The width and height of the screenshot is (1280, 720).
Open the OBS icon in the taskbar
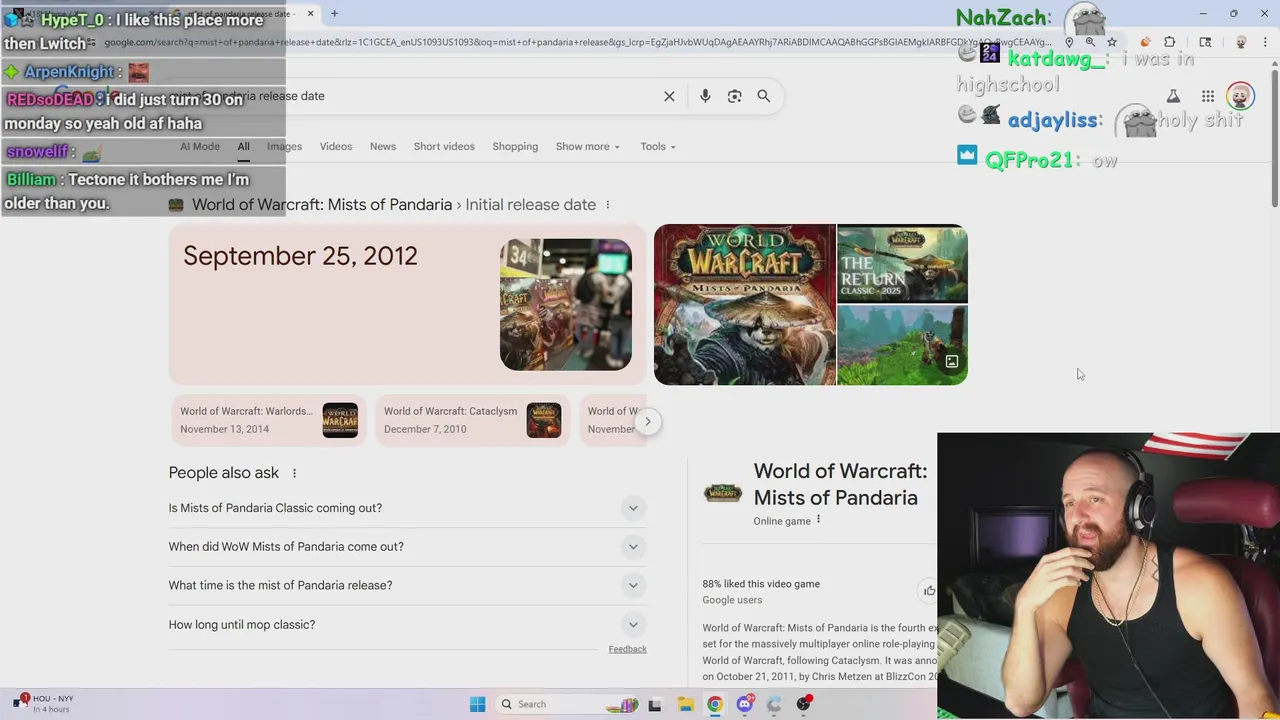pos(804,704)
